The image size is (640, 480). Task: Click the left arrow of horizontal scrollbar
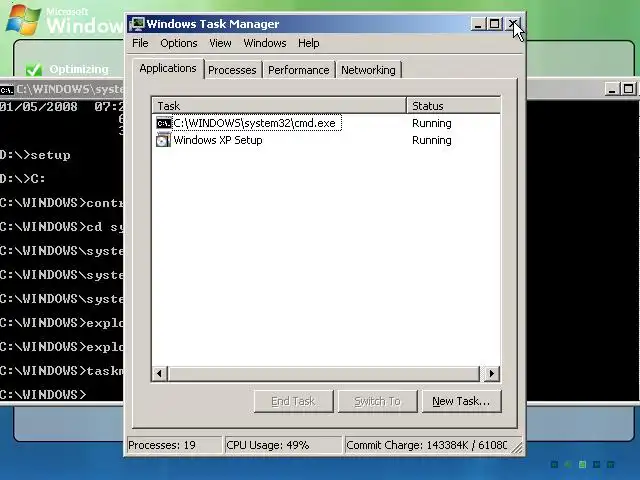coord(160,373)
